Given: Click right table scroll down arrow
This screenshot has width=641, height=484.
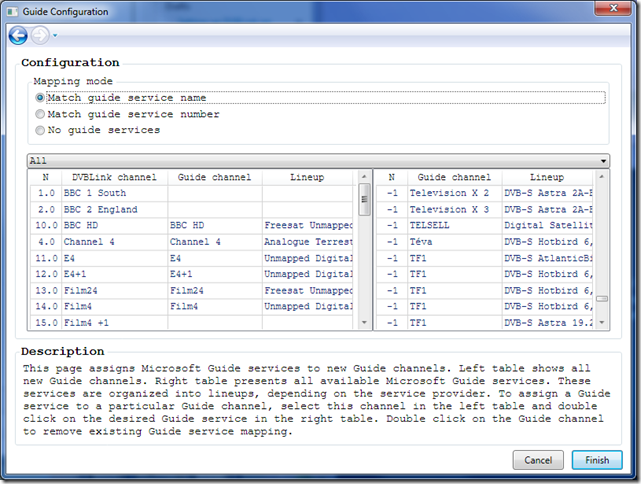Looking at the screenshot, I should (601, 323).
